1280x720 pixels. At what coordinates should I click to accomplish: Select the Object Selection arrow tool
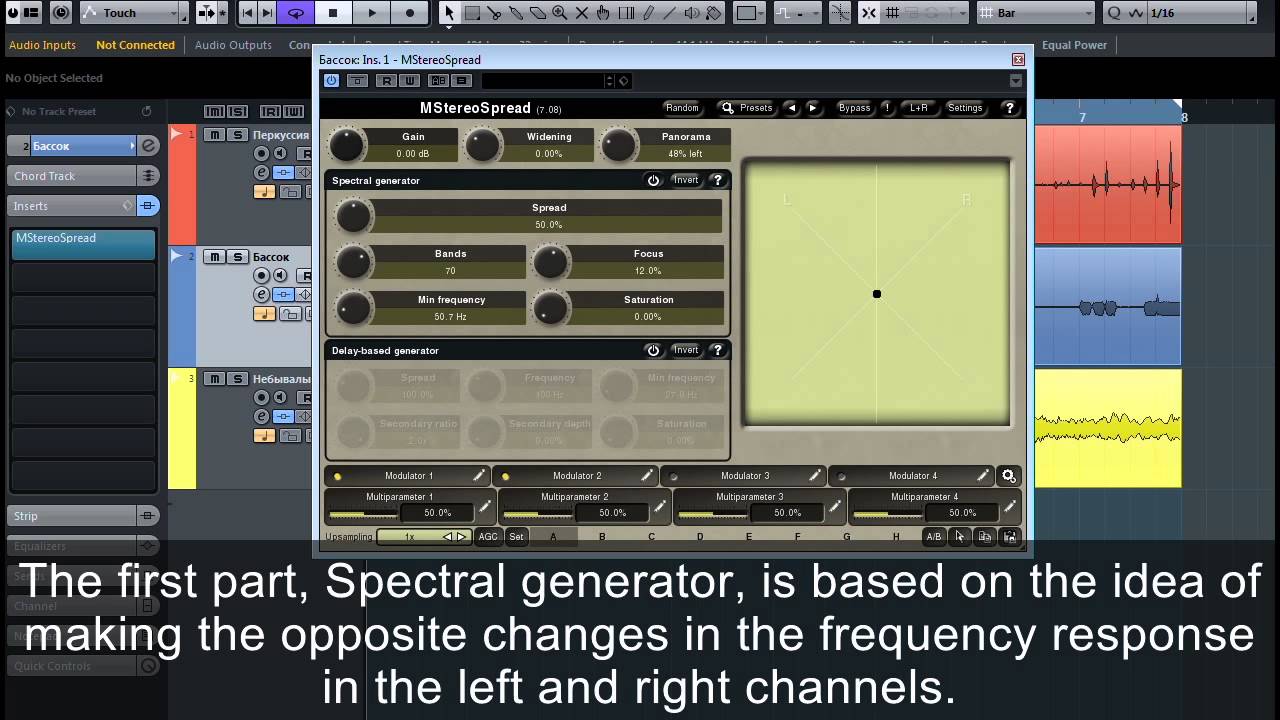click(449, 13)
